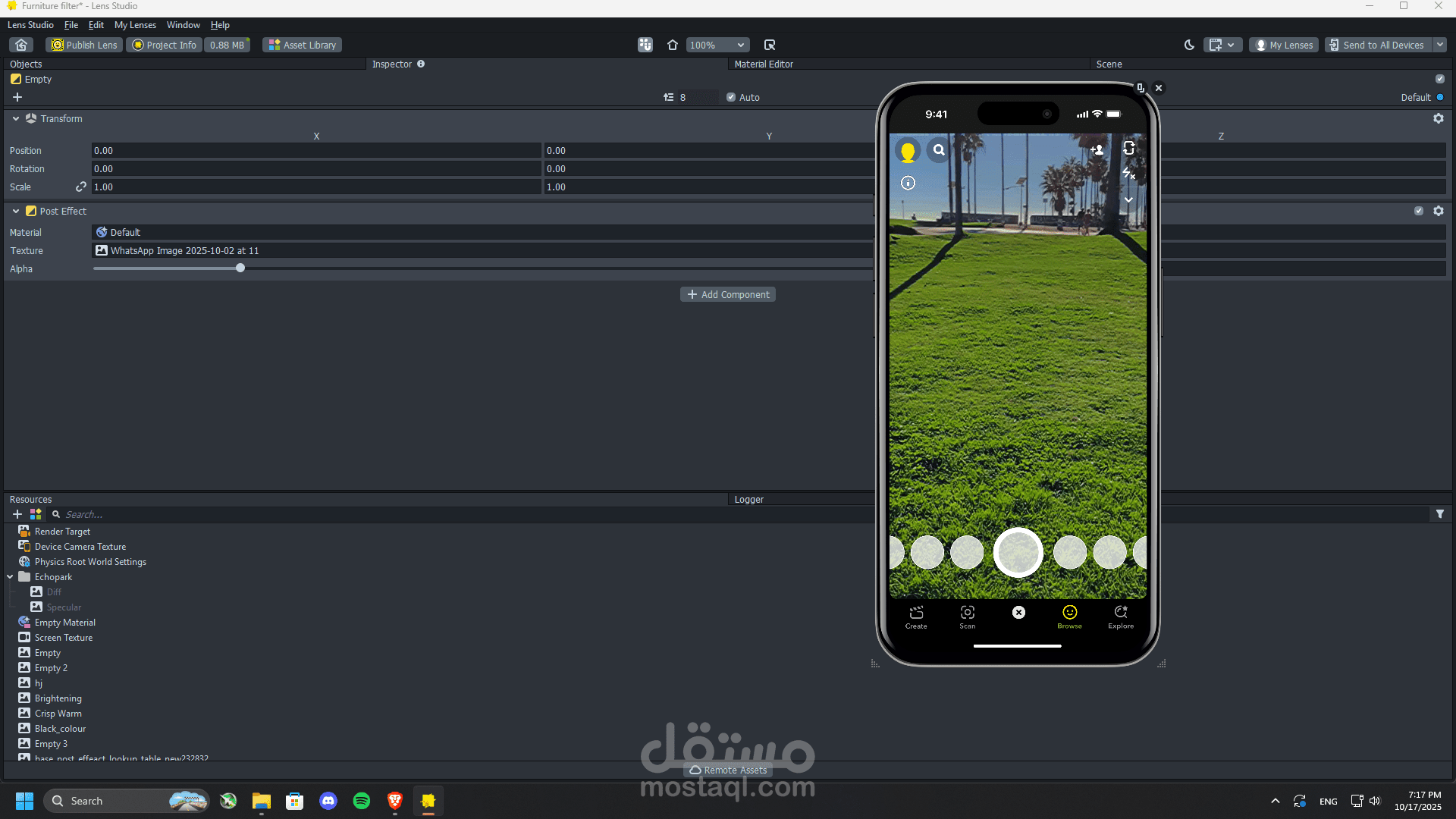Flip camera icon in phone preview
The image size is (1456, 819).
1128,149
